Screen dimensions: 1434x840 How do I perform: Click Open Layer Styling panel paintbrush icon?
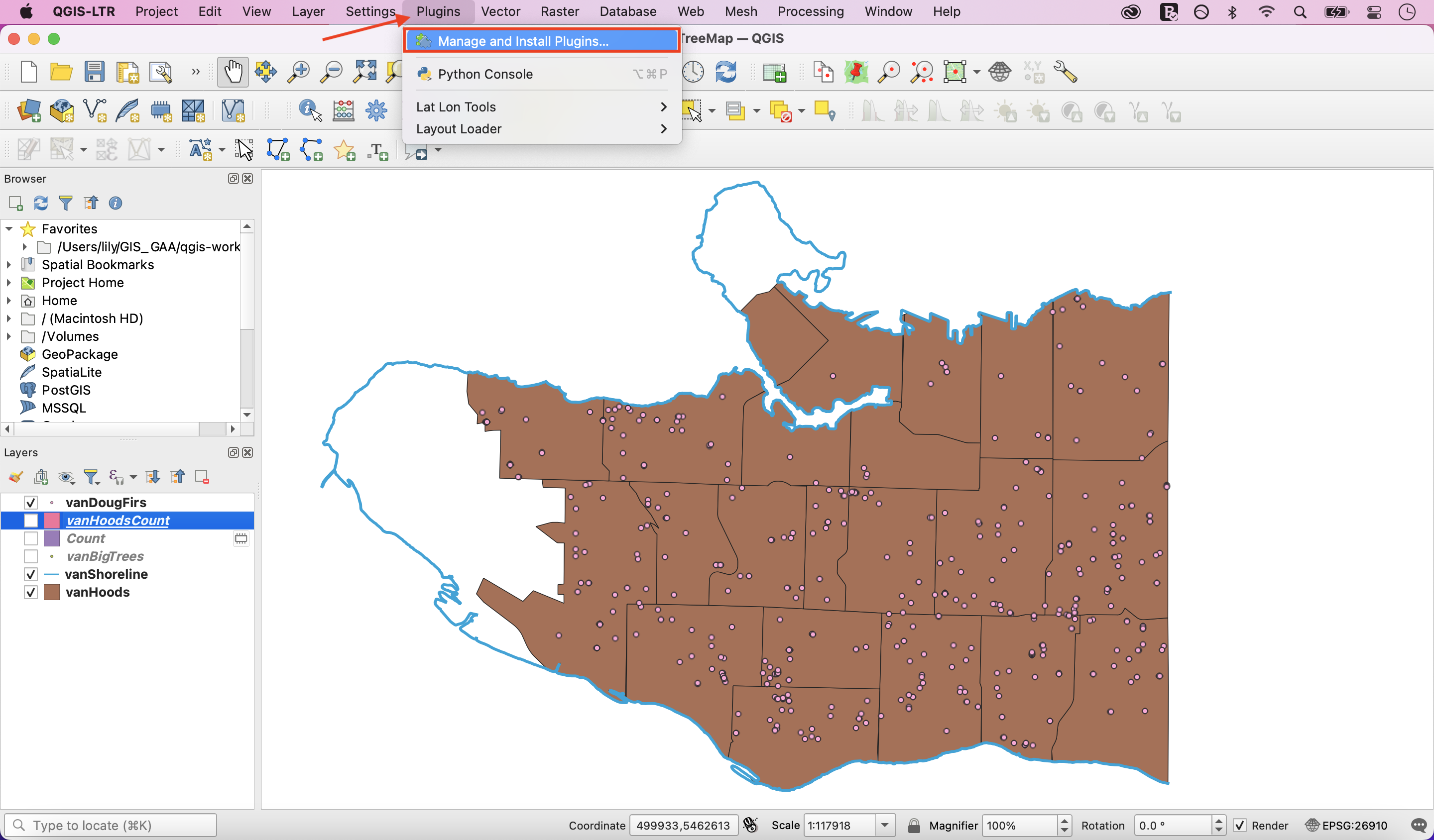point(16,477)
